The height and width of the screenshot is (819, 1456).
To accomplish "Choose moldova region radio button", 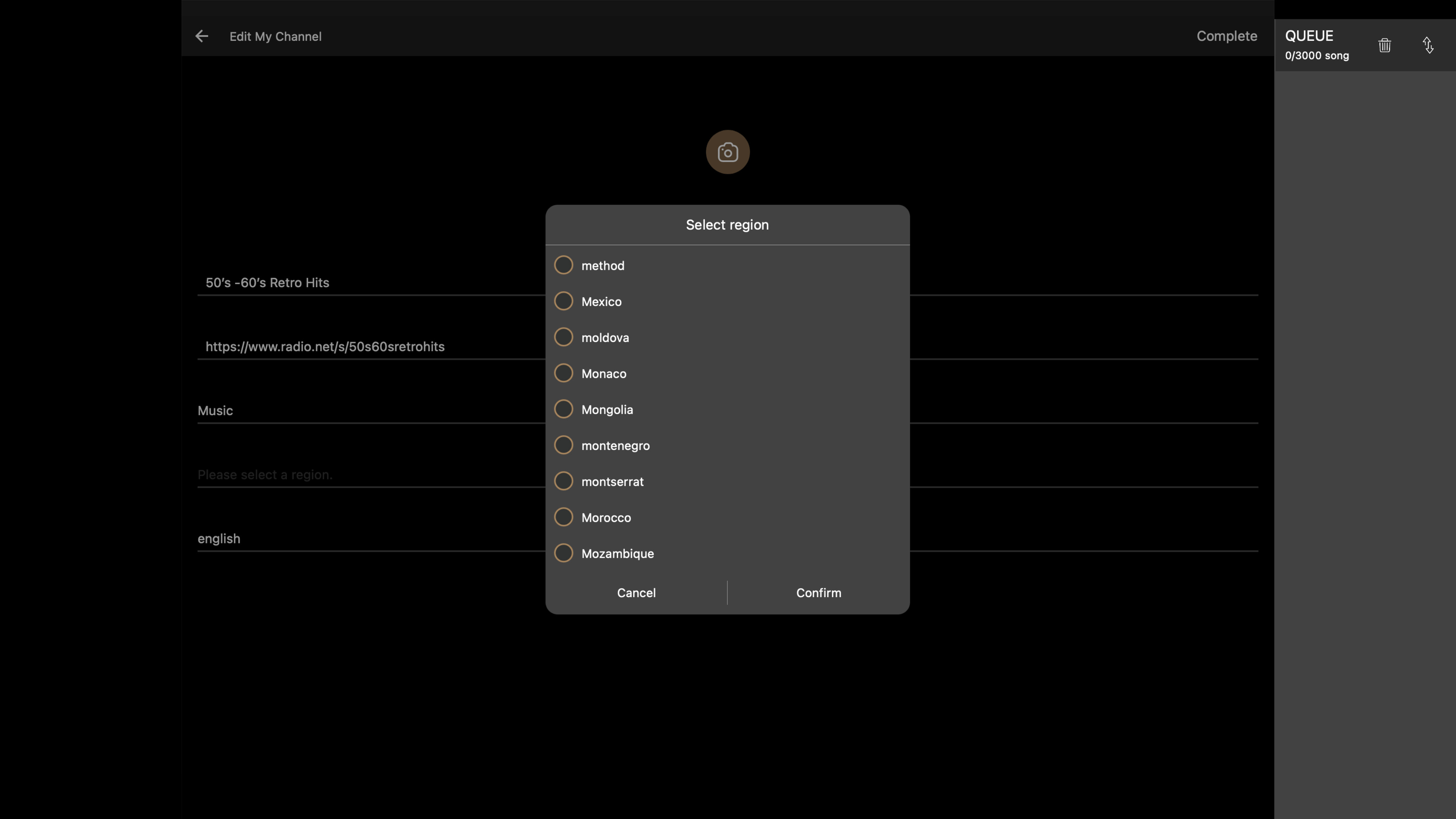I will pos(563,337).
